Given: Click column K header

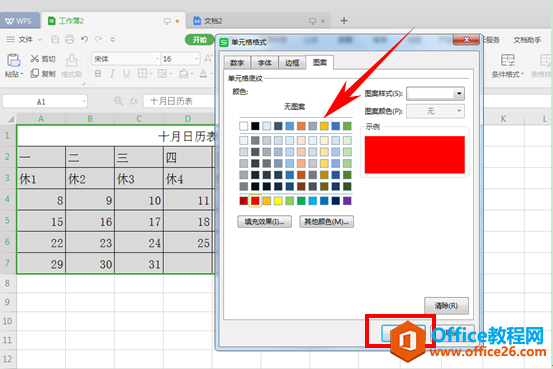Looking at the screenshot, I should click(x=503, y=119).
